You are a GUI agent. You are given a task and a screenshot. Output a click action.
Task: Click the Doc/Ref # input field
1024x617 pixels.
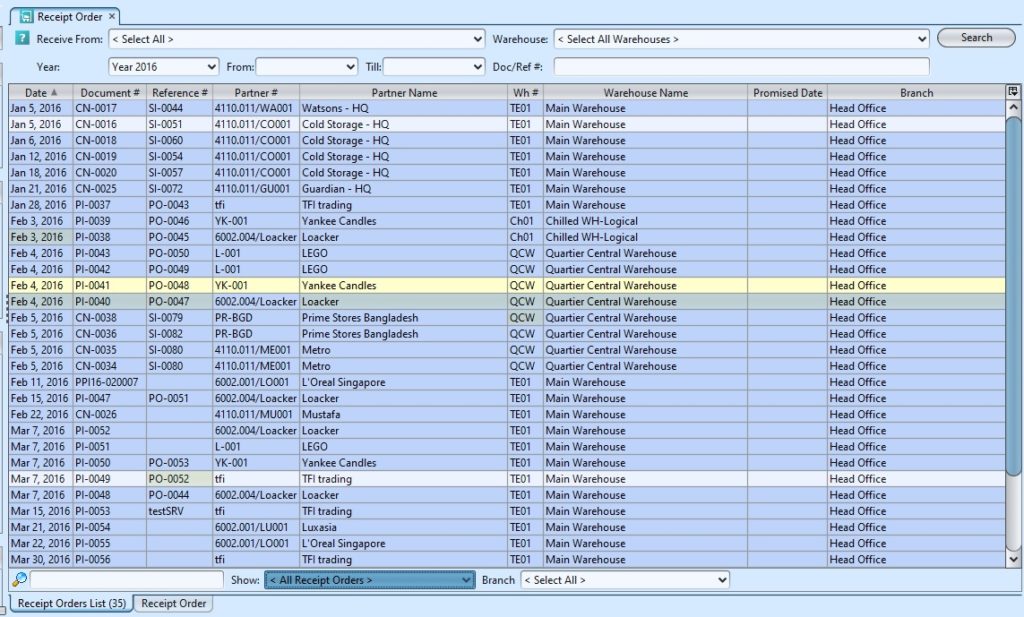pyautogui.click(x=741, y=67)
